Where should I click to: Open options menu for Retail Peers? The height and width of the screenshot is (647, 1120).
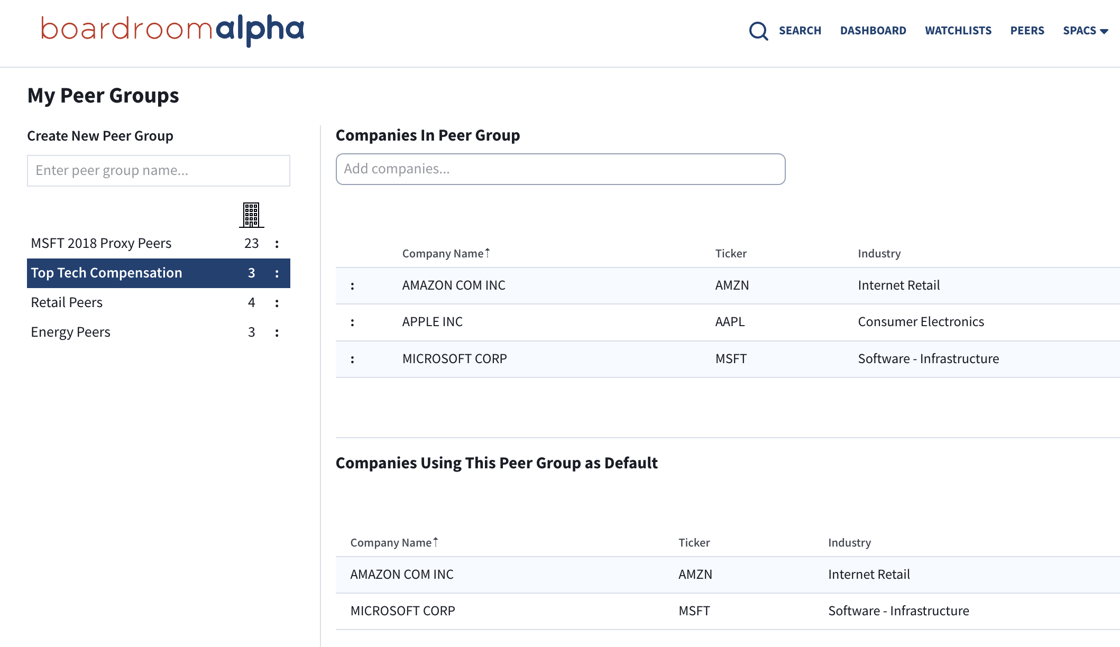(277, 303)
